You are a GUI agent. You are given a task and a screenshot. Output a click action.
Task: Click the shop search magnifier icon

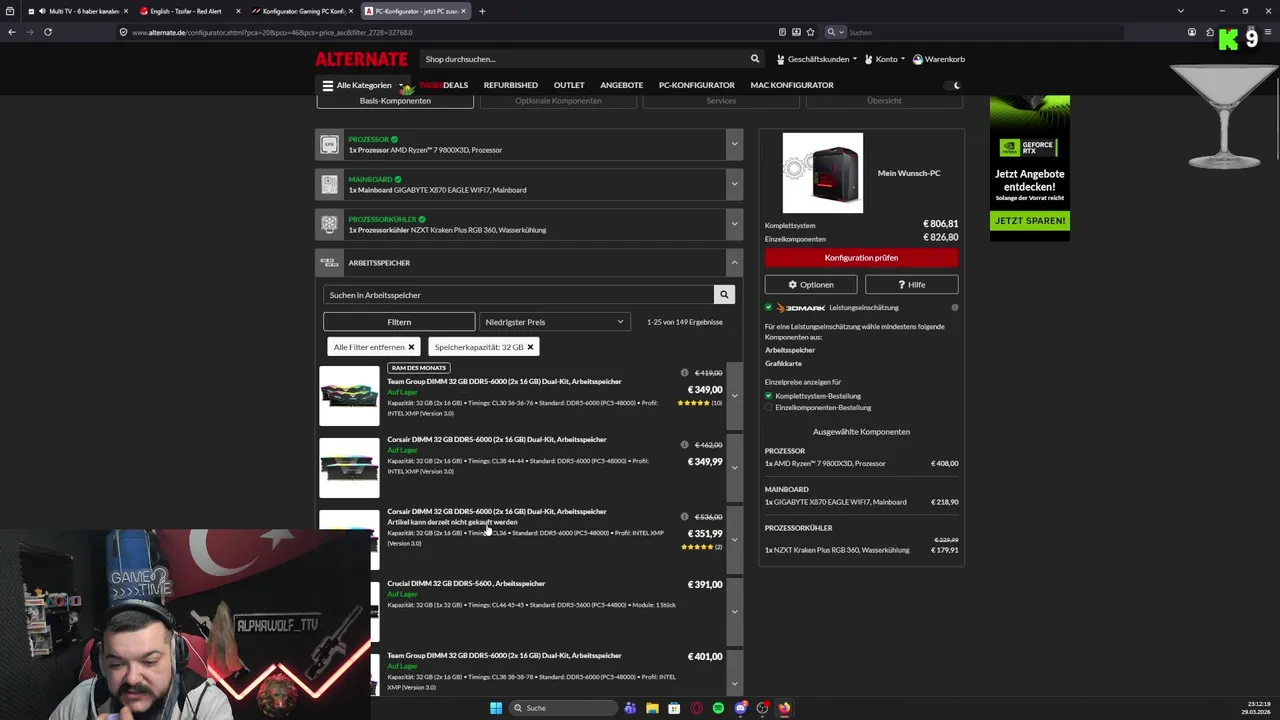coord(755,59)
